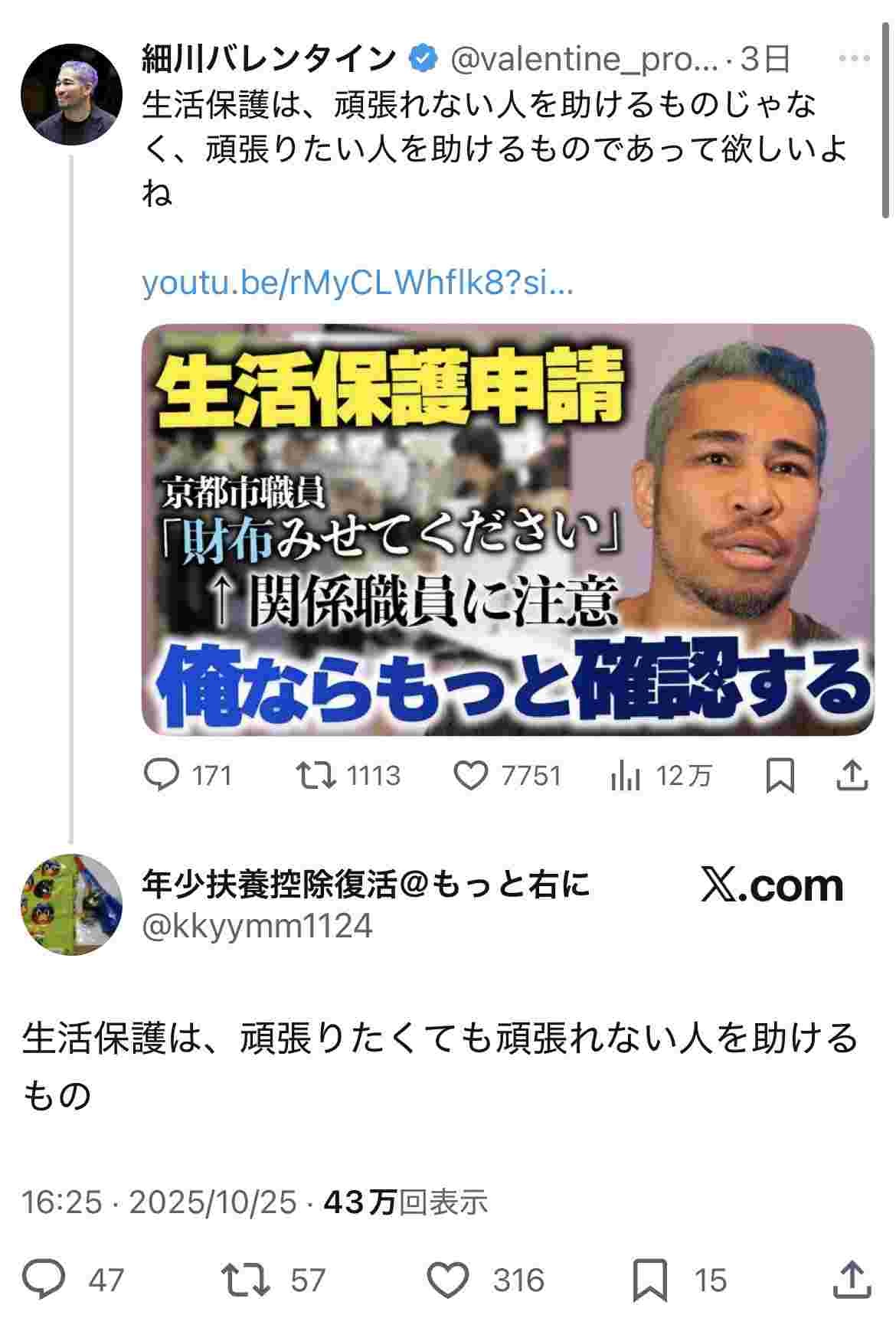Tap reply icon with 171 comments
Image resolution: width=896 pixels, height=1341 pixels.
point(162,775)
